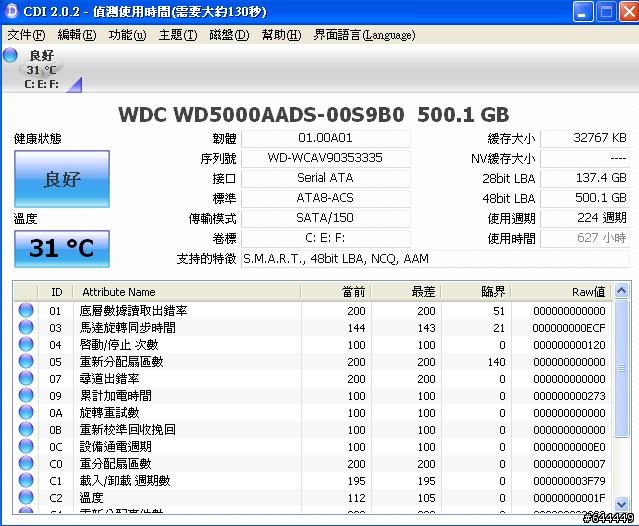This screenshot has width=639, height=526.
Task: Click the buffer size field 32767 KB
Action: [x=585, y=138]
